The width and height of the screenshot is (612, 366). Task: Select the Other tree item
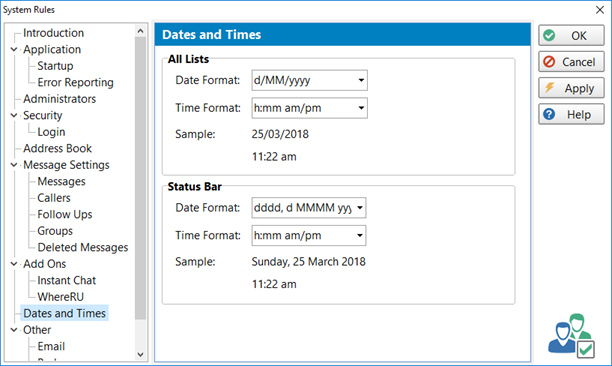click(x=37, y=330)
